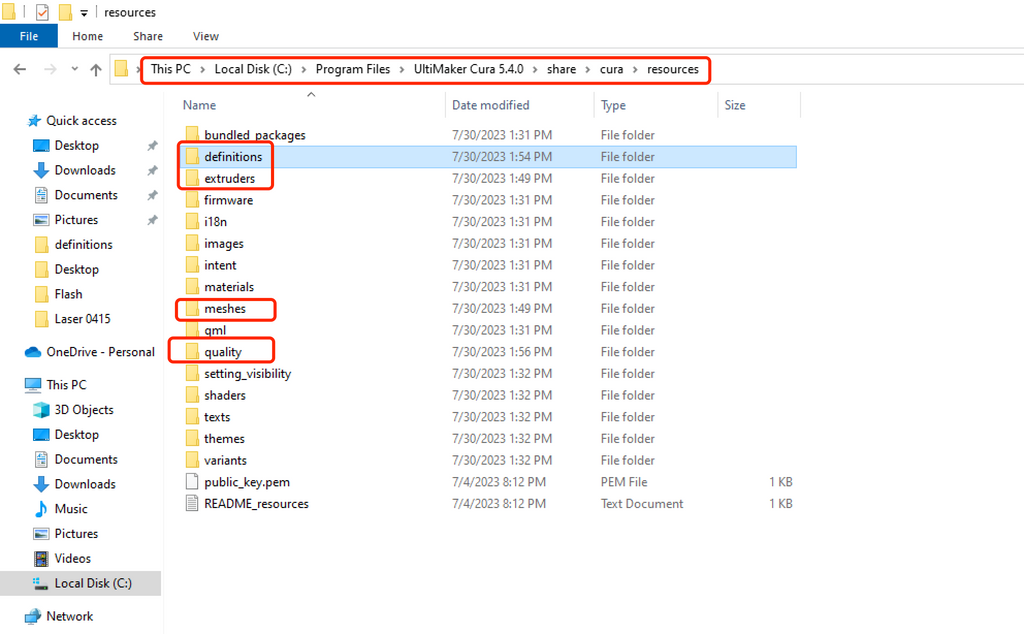This screenshot has height=634, width=1024.
Task: Select the README_resources text document
Action: (256, 503)
